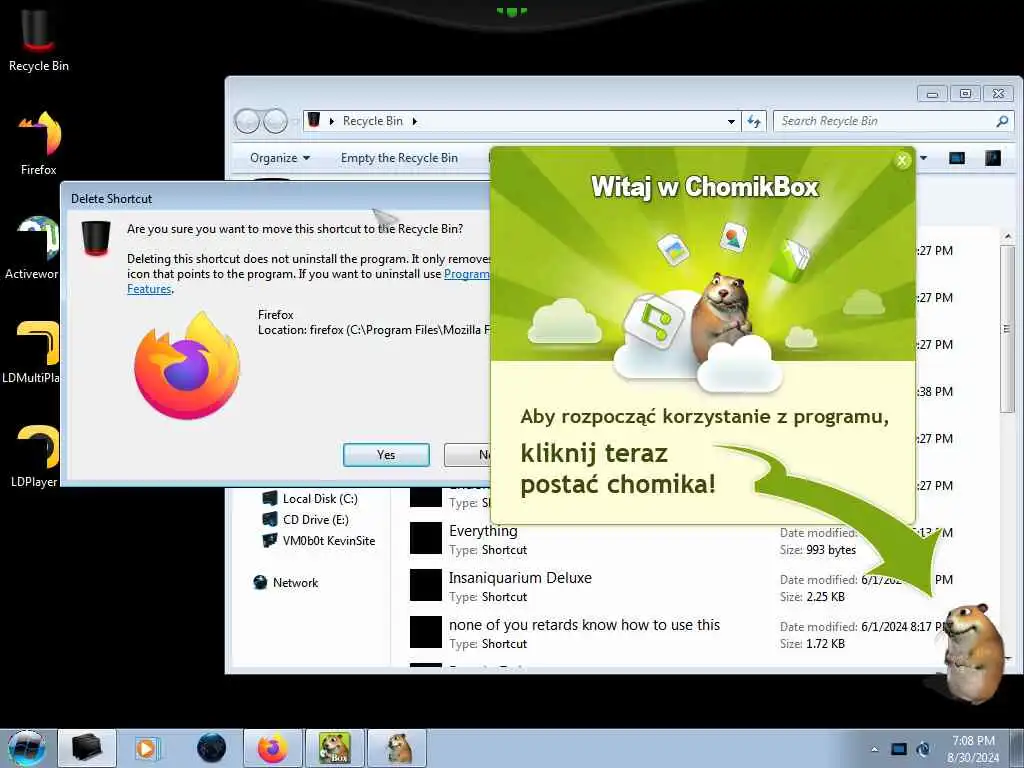This screenshot has height=768, width=1024.
Task: Open the ChomikBox taskbar icon
Action: pyautogui.click(x=334, y=748)
